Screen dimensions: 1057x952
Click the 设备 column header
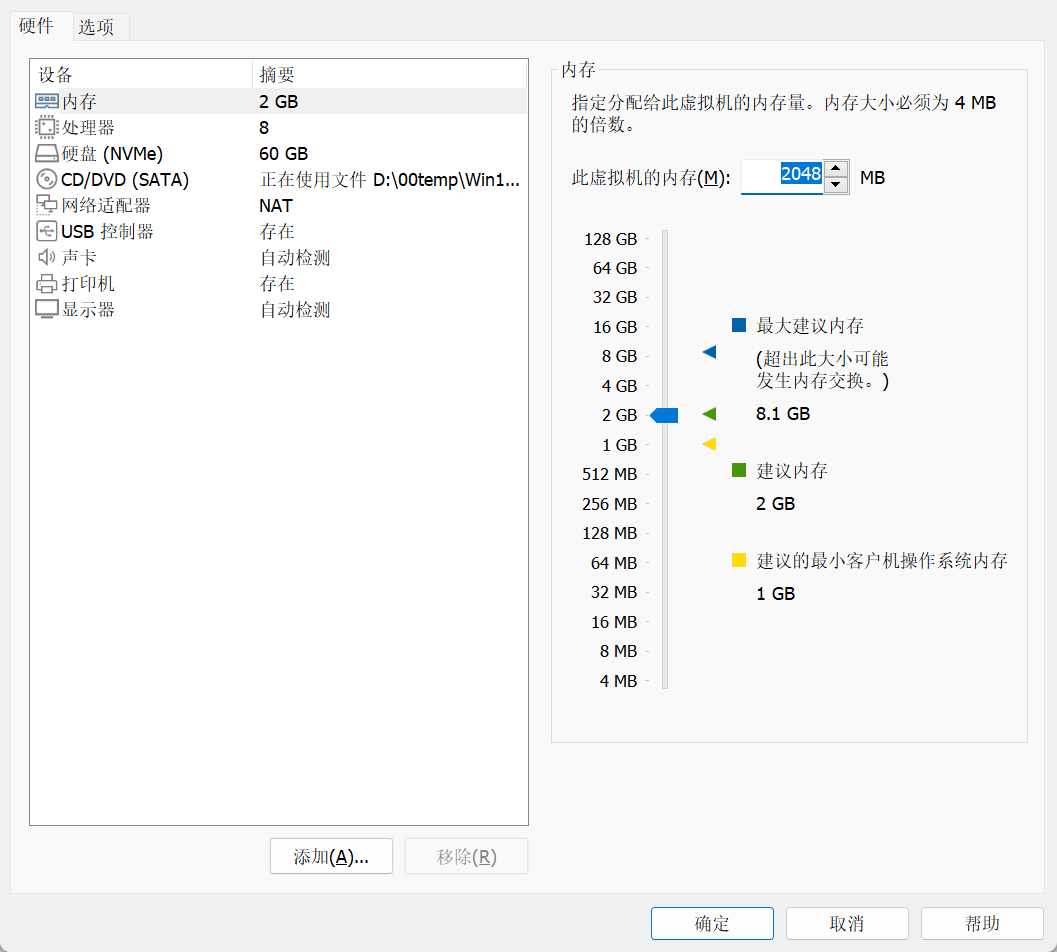142,74
